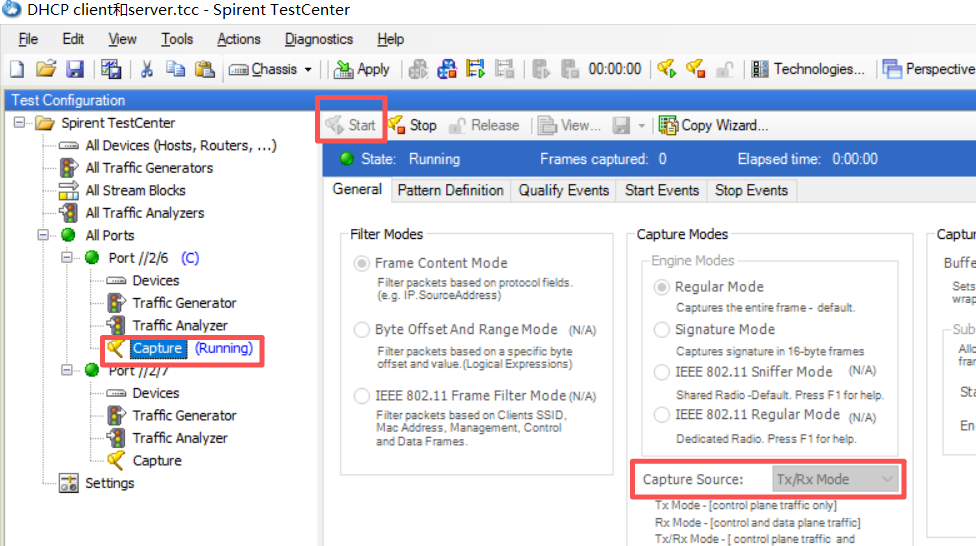Viewport: 976px width, 546px height.
Task: Collapse the Port //2/7 node
Action: pos(67,370)
